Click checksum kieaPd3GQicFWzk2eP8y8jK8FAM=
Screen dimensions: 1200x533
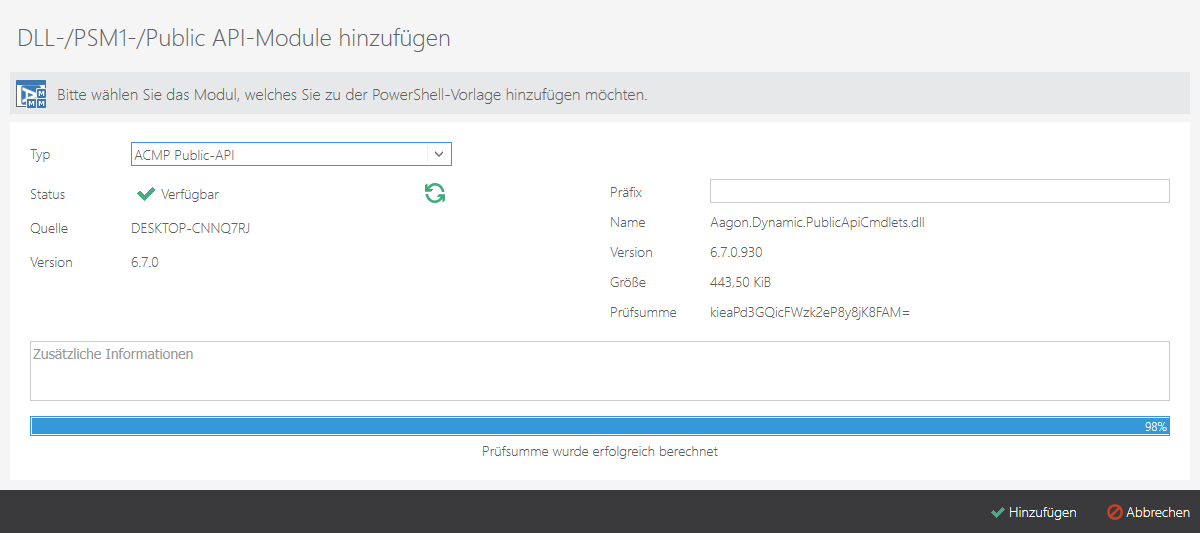[x=809, y=312]
